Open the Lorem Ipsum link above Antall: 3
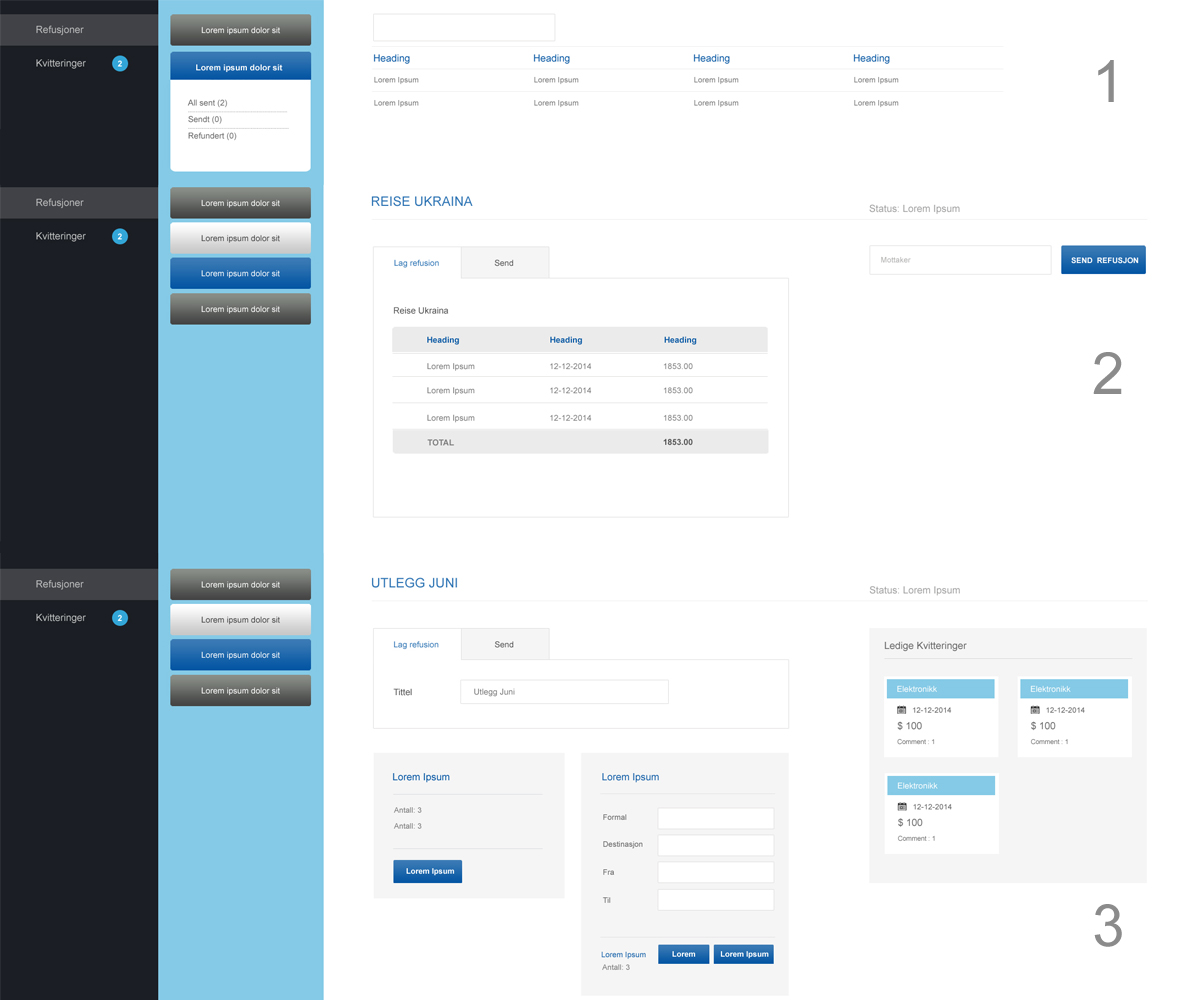The image size is (1200, 1000). coord(623,954)
